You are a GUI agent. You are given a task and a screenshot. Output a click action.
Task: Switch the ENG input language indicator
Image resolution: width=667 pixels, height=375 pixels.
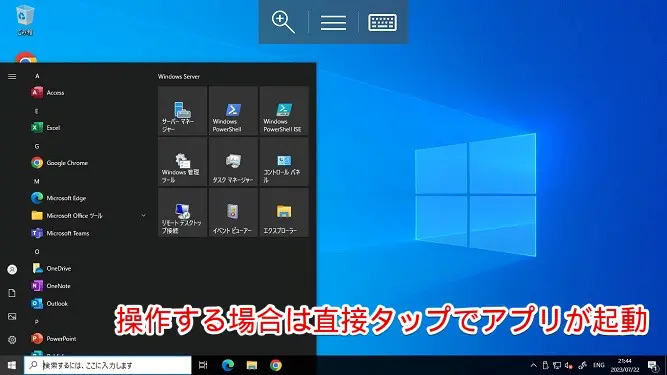(x=599, y=365)
